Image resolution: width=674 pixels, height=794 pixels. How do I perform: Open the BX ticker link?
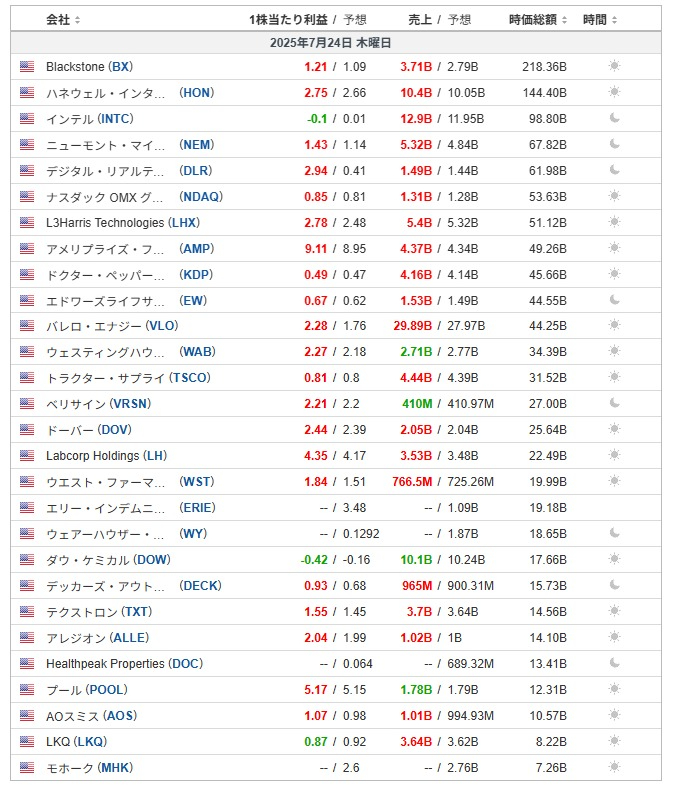(120, 66)
